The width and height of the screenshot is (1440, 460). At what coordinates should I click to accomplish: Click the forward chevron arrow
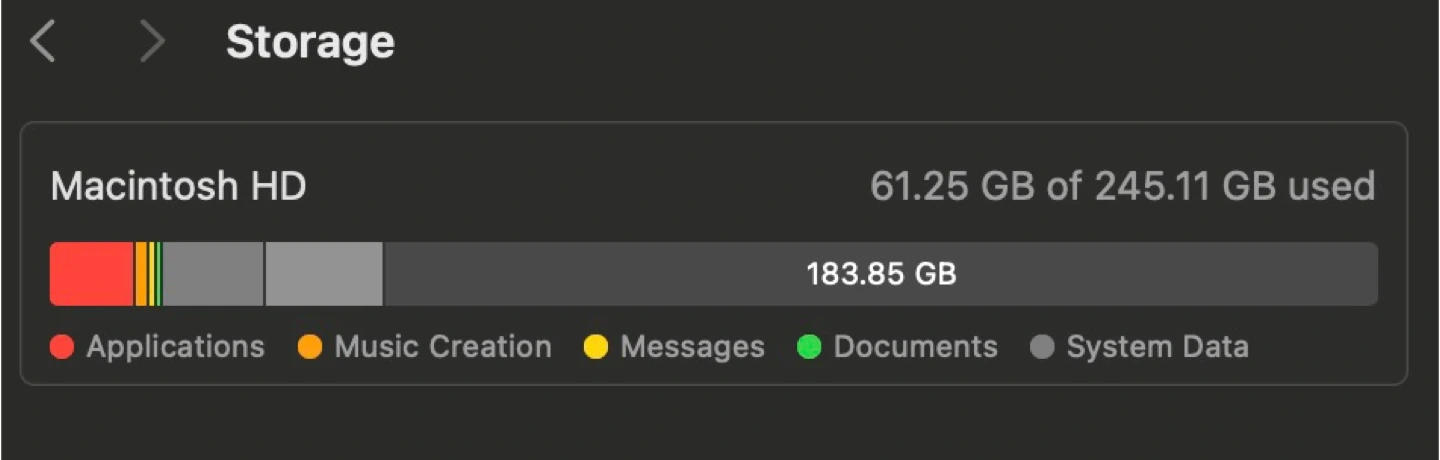(151, 43)
